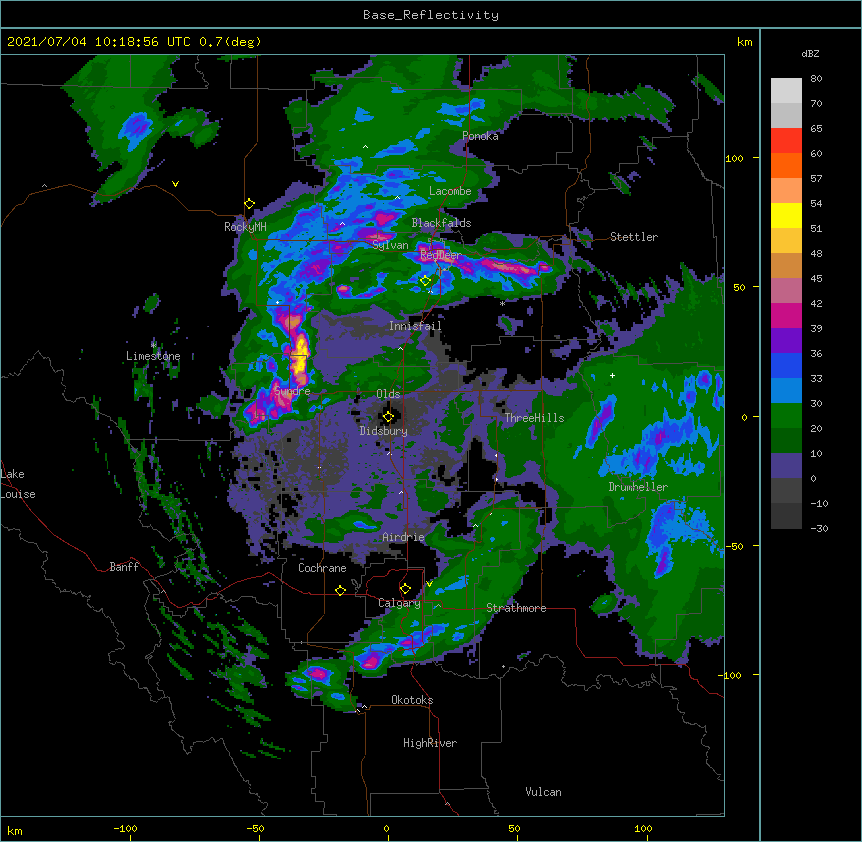The image size is (862, 842).
Task: Click the HighRiver town label
Action: click(x=430, y=743)
